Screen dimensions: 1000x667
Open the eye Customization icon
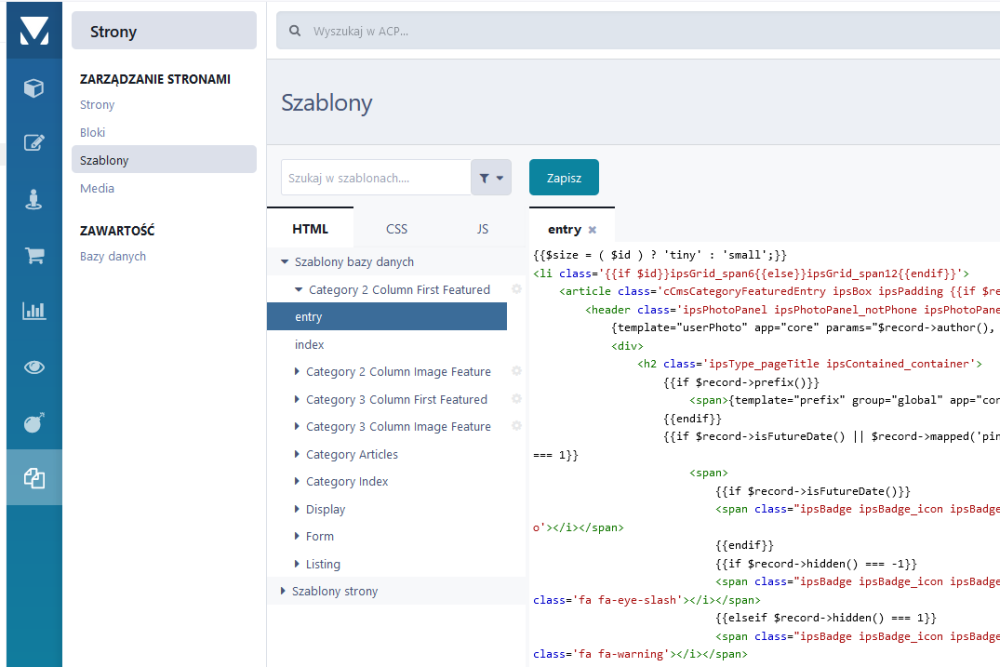[33, 367]
